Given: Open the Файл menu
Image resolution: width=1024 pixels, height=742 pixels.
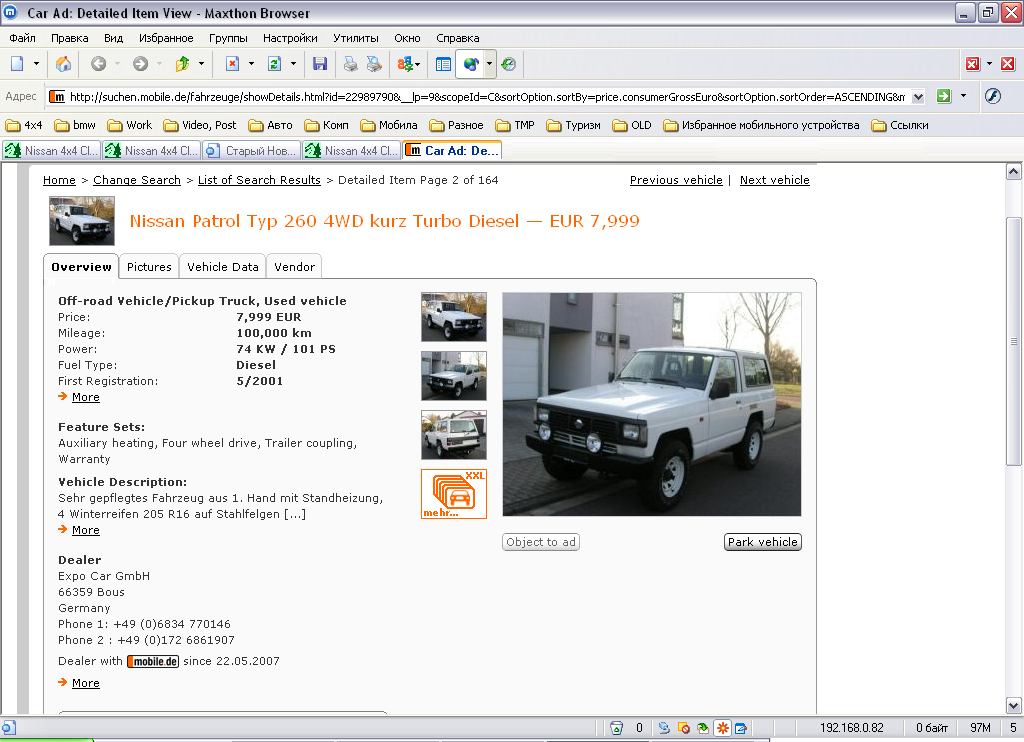Looking at the screenshot, I should coord(22,38).
